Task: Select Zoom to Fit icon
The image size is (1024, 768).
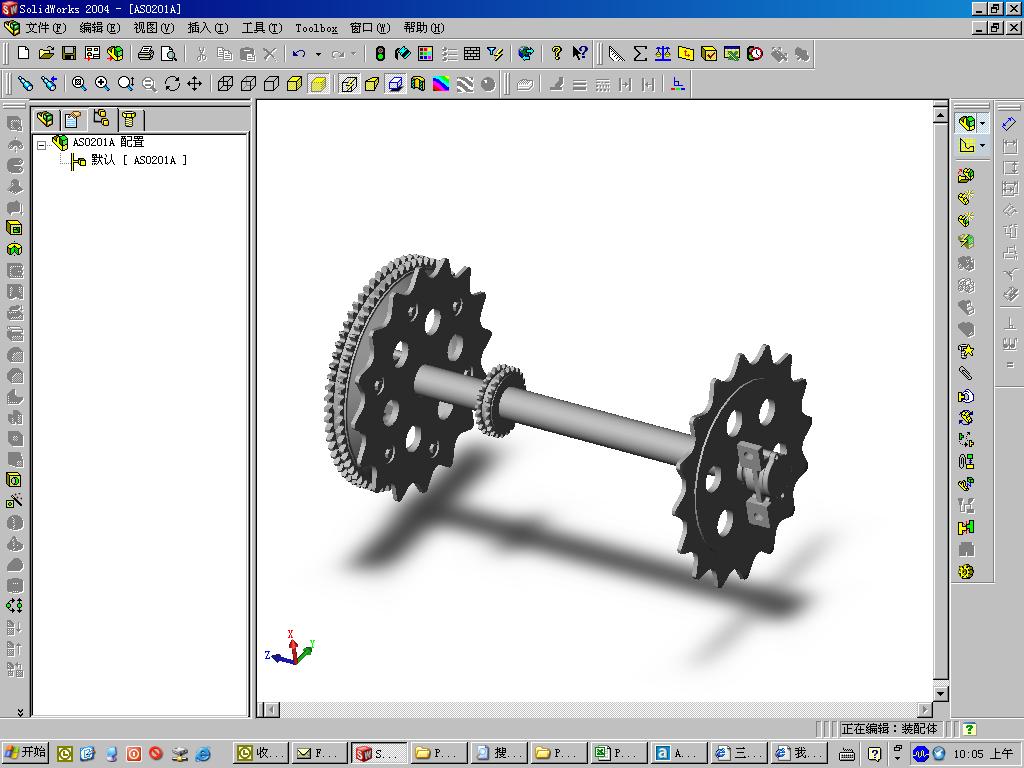Action: point(79,84)
